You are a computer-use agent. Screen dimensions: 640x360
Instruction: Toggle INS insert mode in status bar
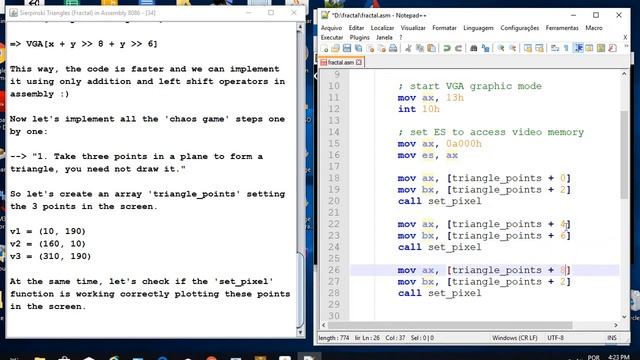click(611, 338)
